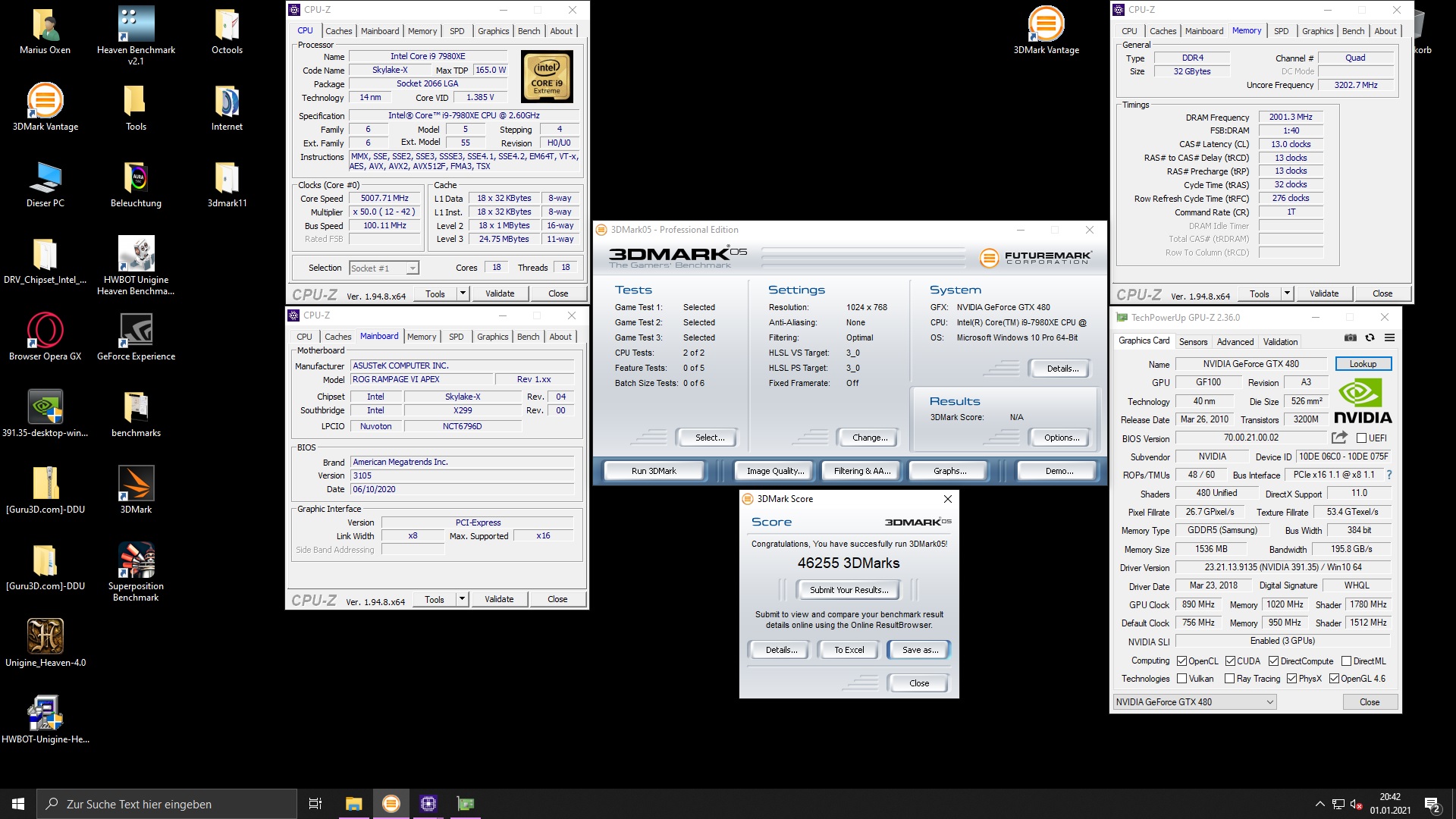Screen dimensions: 1456x819
Task: Expand Tools dropdown arrow in Memory CPU-Z window
Action: pyautogui.click(x=1287, y=293)
